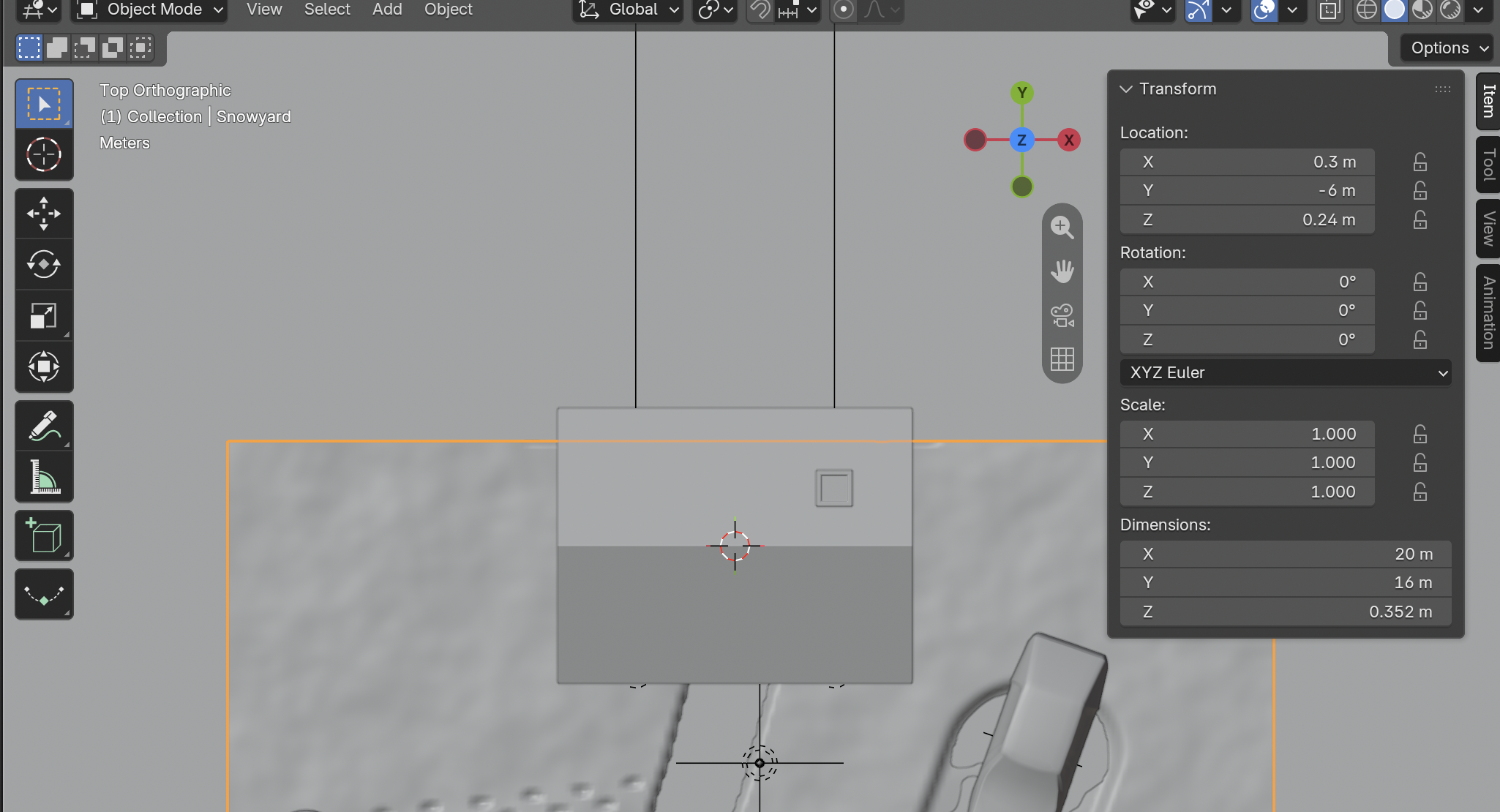Switch to the Tool sidebar tab
This screenshot has height=812, width=1500.
[x=1488, y=165]
